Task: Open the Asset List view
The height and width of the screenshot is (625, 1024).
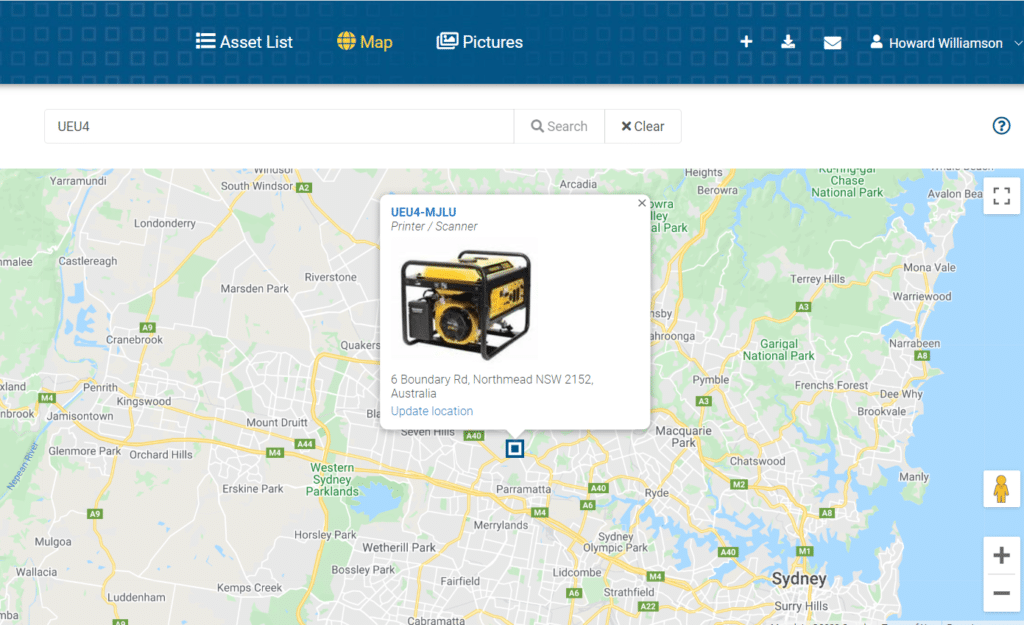Action: pos(244,42)
